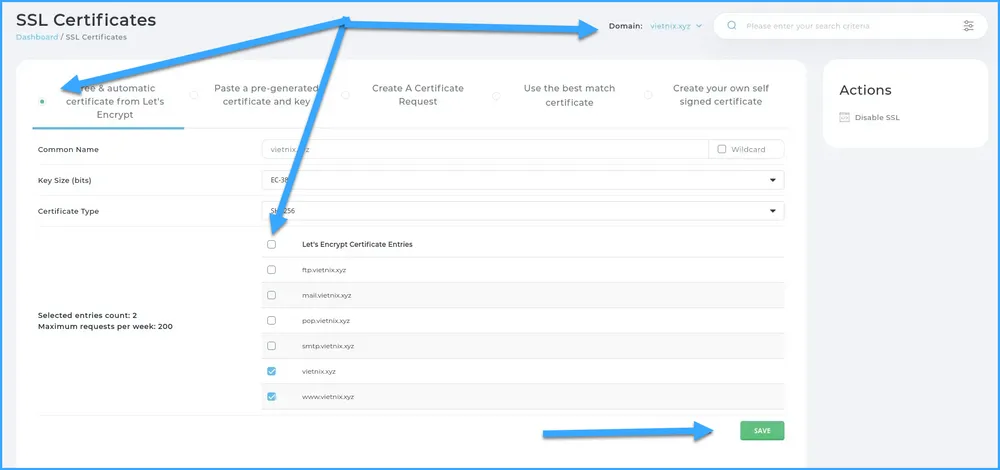
Task: Tick the Wildcard checkbox
Action: [721, 149]
